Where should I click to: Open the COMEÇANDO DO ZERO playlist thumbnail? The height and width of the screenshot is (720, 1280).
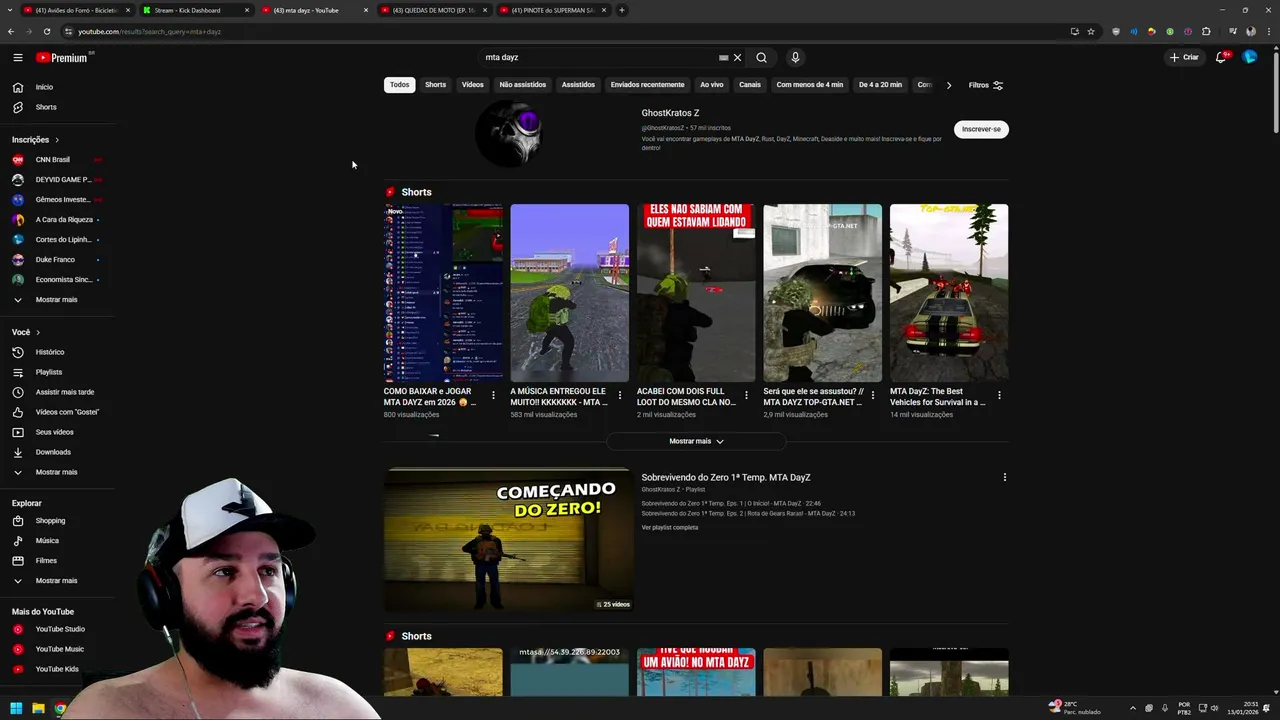point(508,540)
